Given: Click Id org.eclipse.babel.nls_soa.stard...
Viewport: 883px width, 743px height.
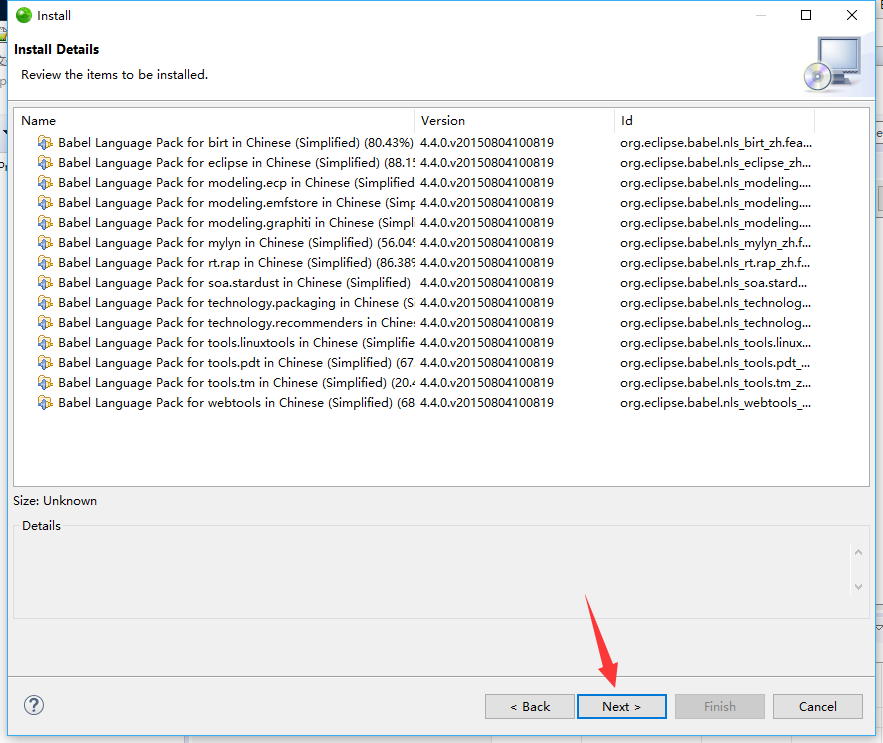Looking at the screenshot, I should pos(713,283).
